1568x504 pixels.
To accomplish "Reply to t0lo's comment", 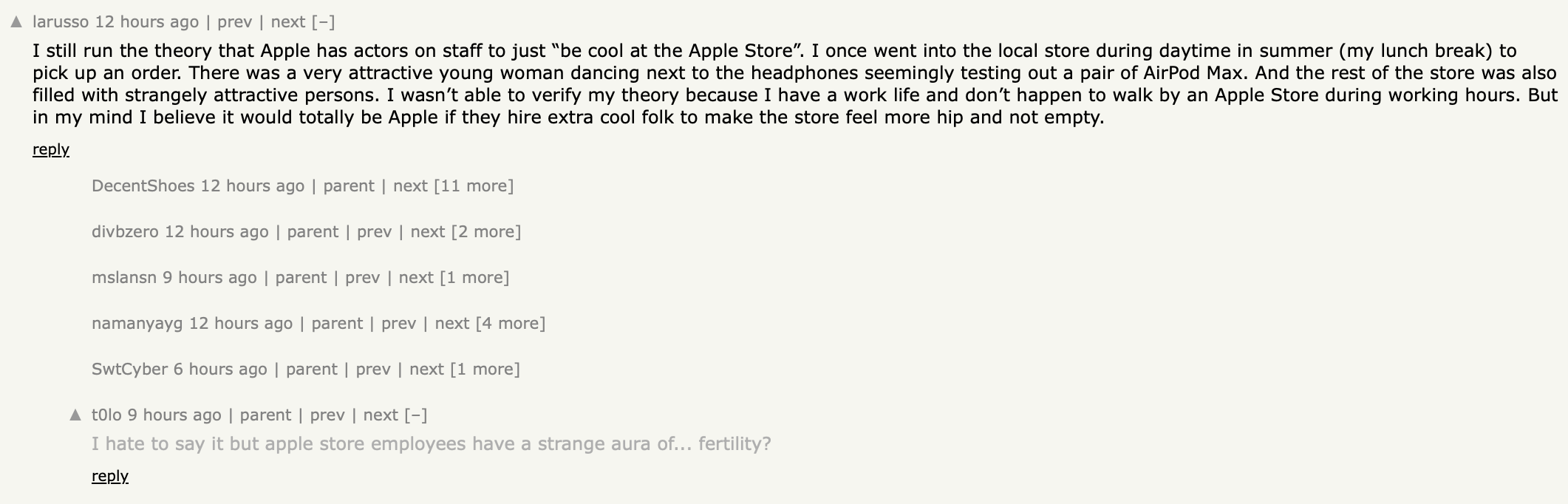I will tap(110, 477).
